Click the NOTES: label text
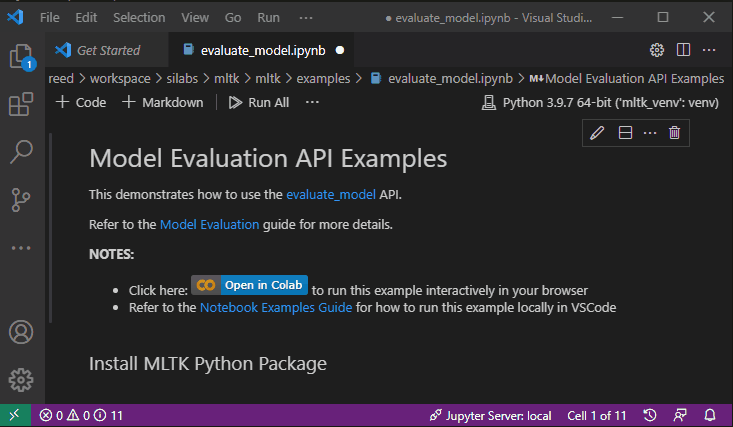 [x=111, y=254]
